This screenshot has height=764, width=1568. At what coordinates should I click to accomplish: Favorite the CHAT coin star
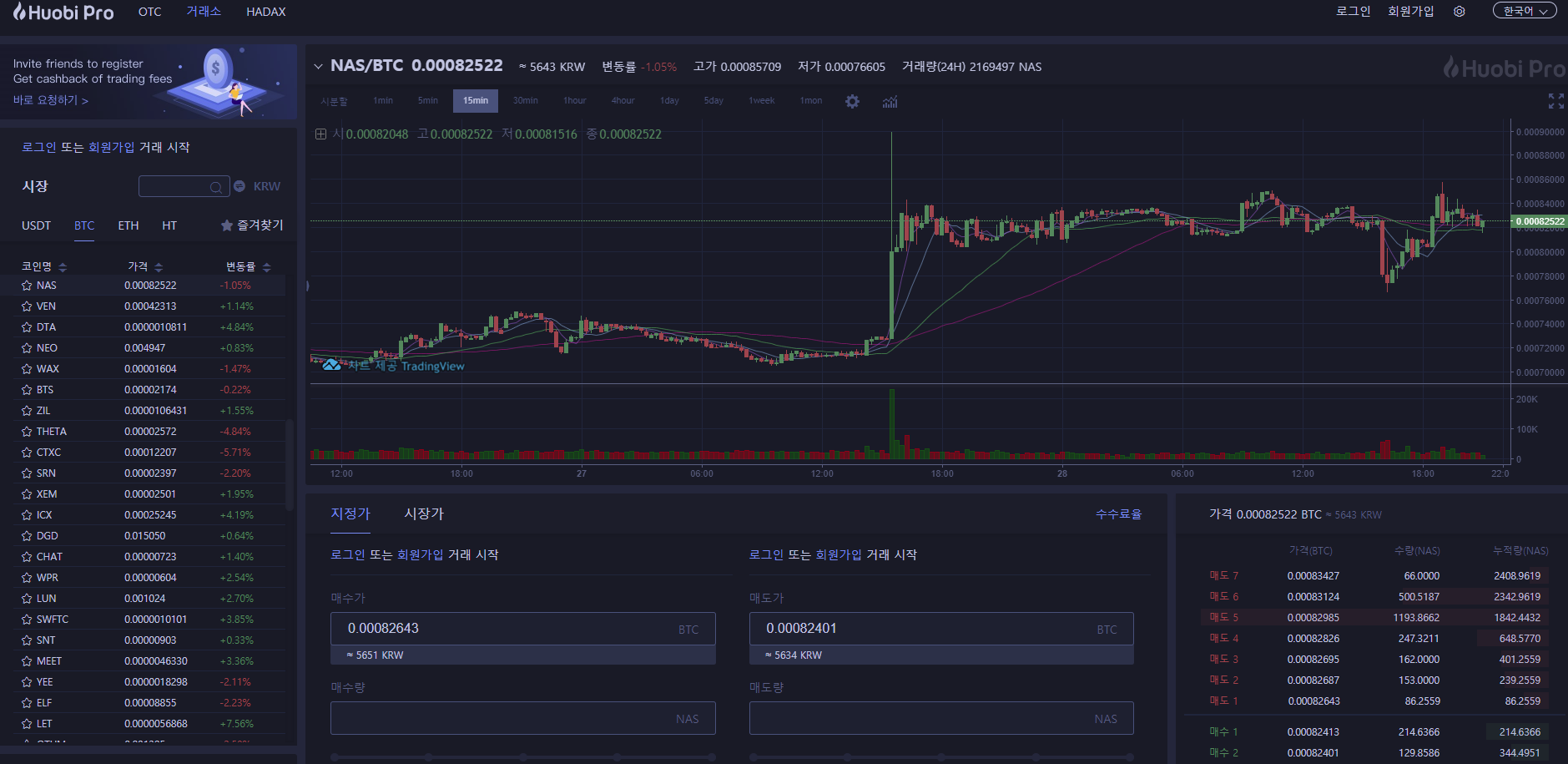tap(27, 557)
